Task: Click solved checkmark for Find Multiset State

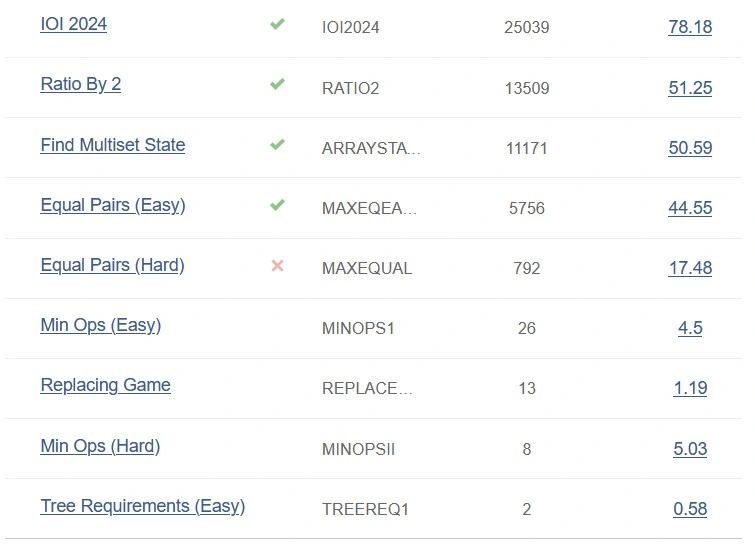Action: click(277, 144)
